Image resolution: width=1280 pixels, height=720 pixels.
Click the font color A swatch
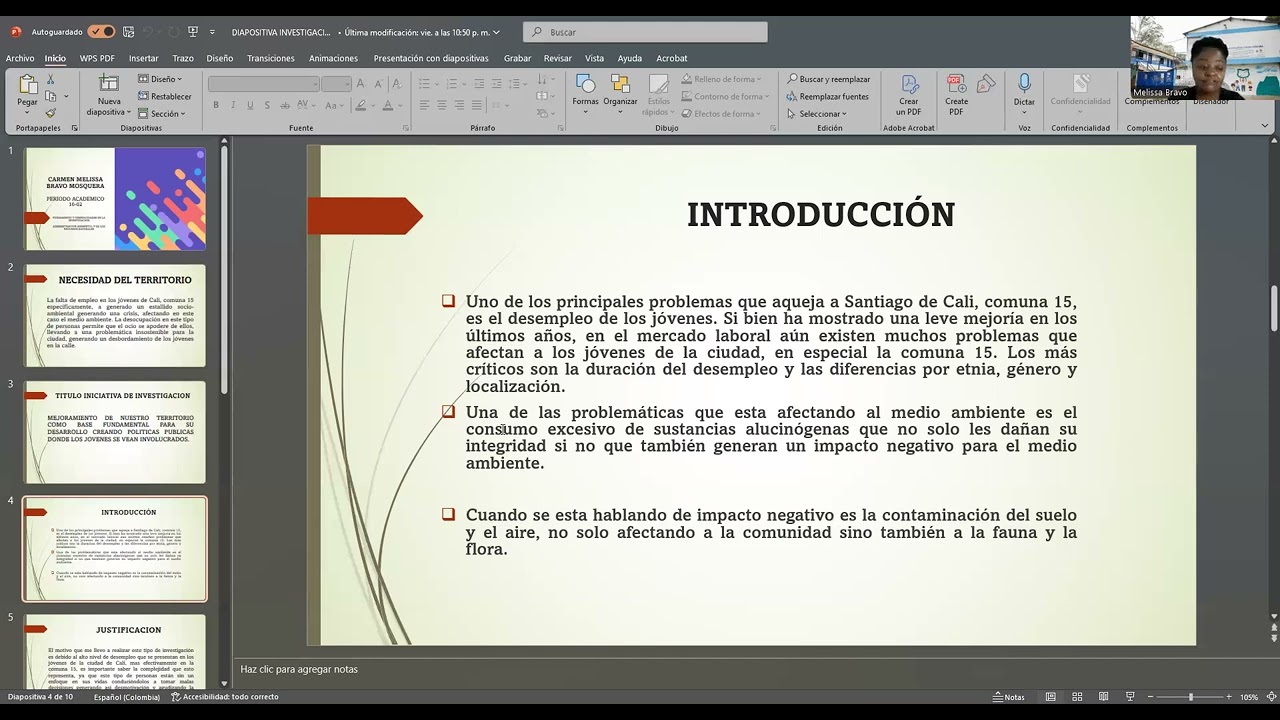click(388, 105)
